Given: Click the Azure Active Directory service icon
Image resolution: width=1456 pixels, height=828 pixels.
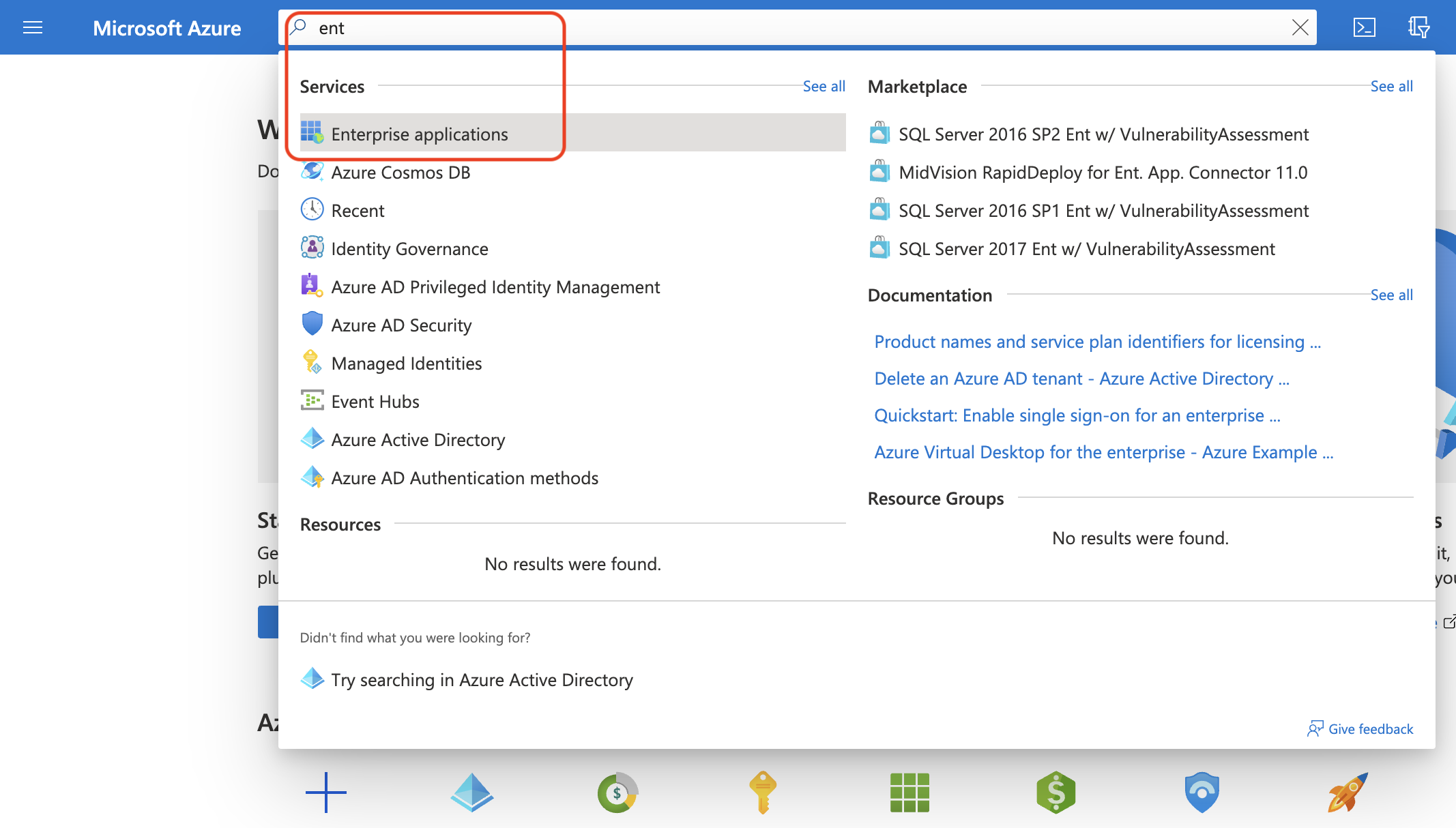Looking at the screenshot, I should pyautogui.click(x=312, y=438).
